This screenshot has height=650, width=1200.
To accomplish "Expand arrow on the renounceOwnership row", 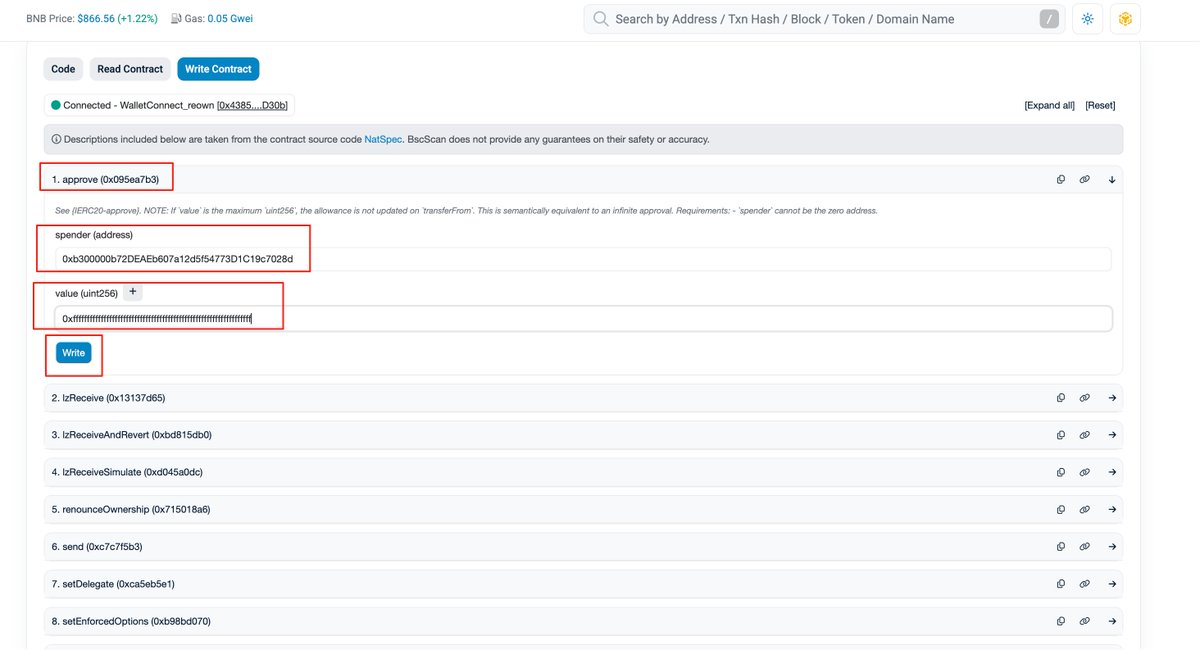I will coord(1111,510).
